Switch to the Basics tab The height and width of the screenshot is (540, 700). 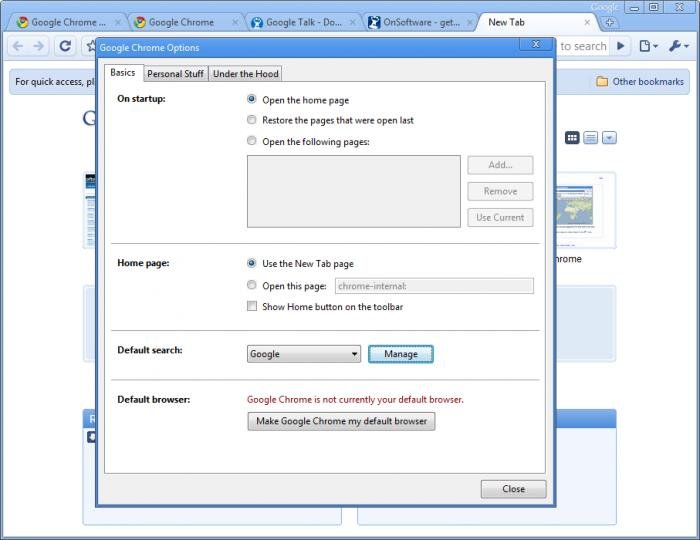(123, 73)
